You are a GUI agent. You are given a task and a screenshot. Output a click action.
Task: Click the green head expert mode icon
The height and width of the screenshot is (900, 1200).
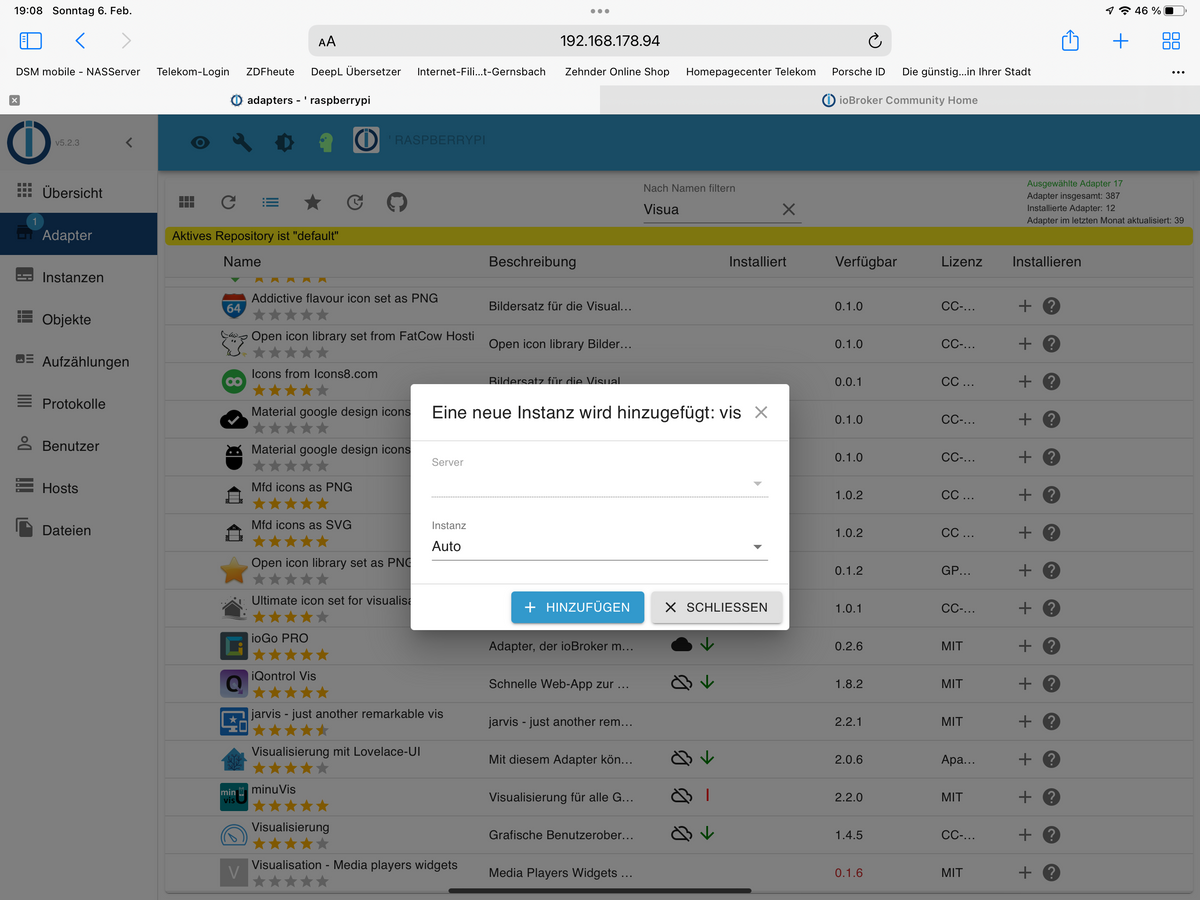(325, 142)
